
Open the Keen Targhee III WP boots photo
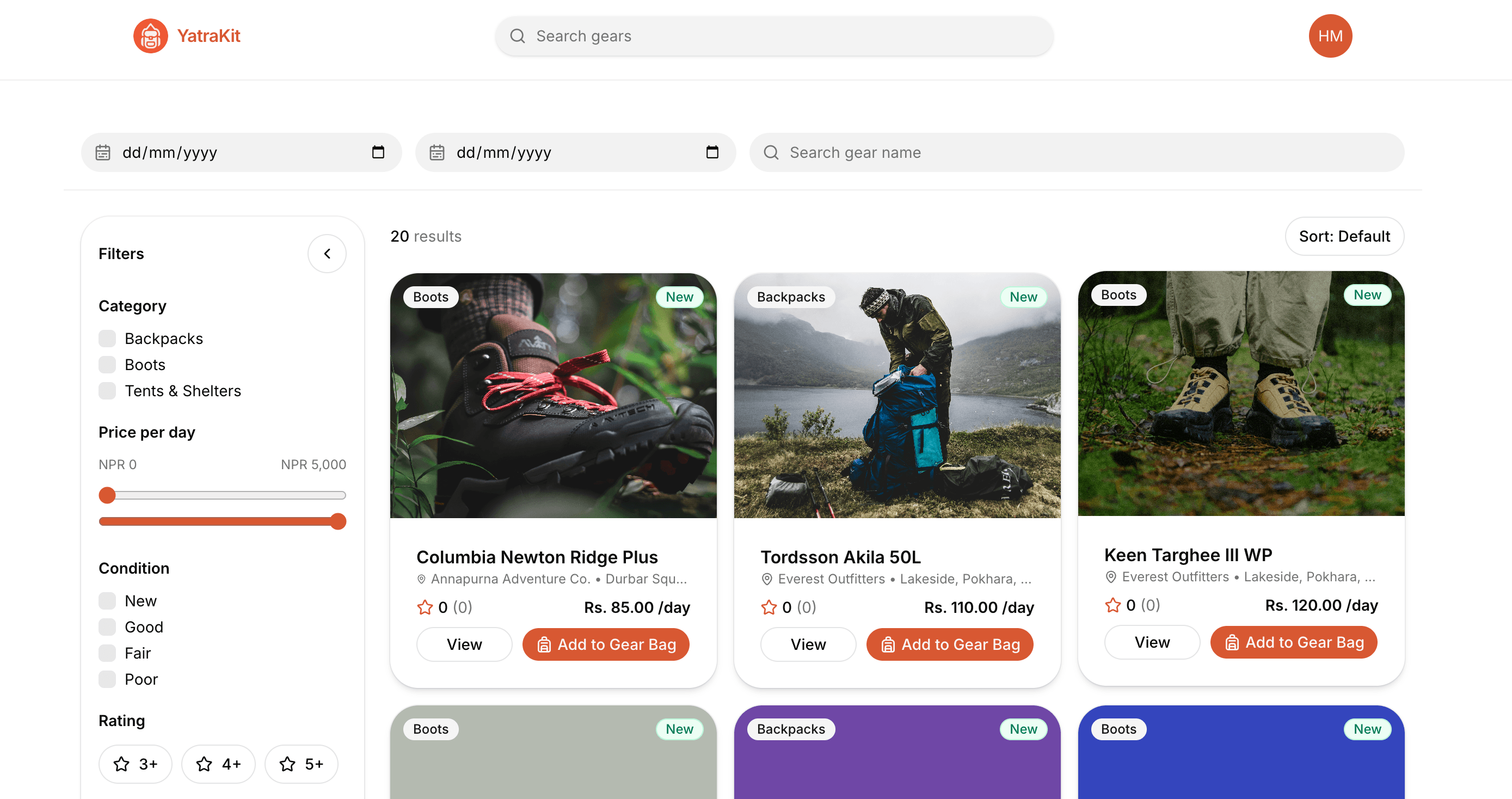tap(1241, 394)
